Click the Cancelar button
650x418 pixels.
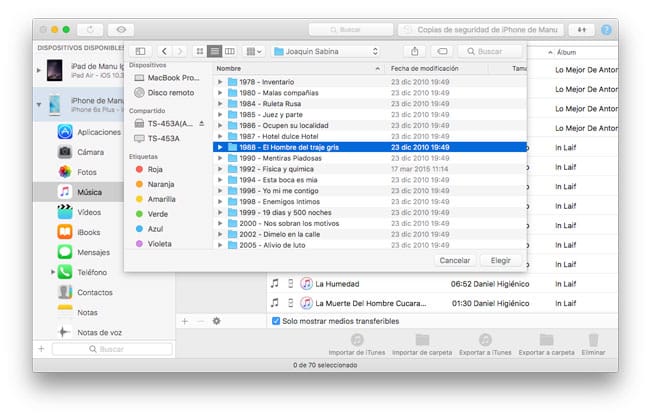point(455,260)
